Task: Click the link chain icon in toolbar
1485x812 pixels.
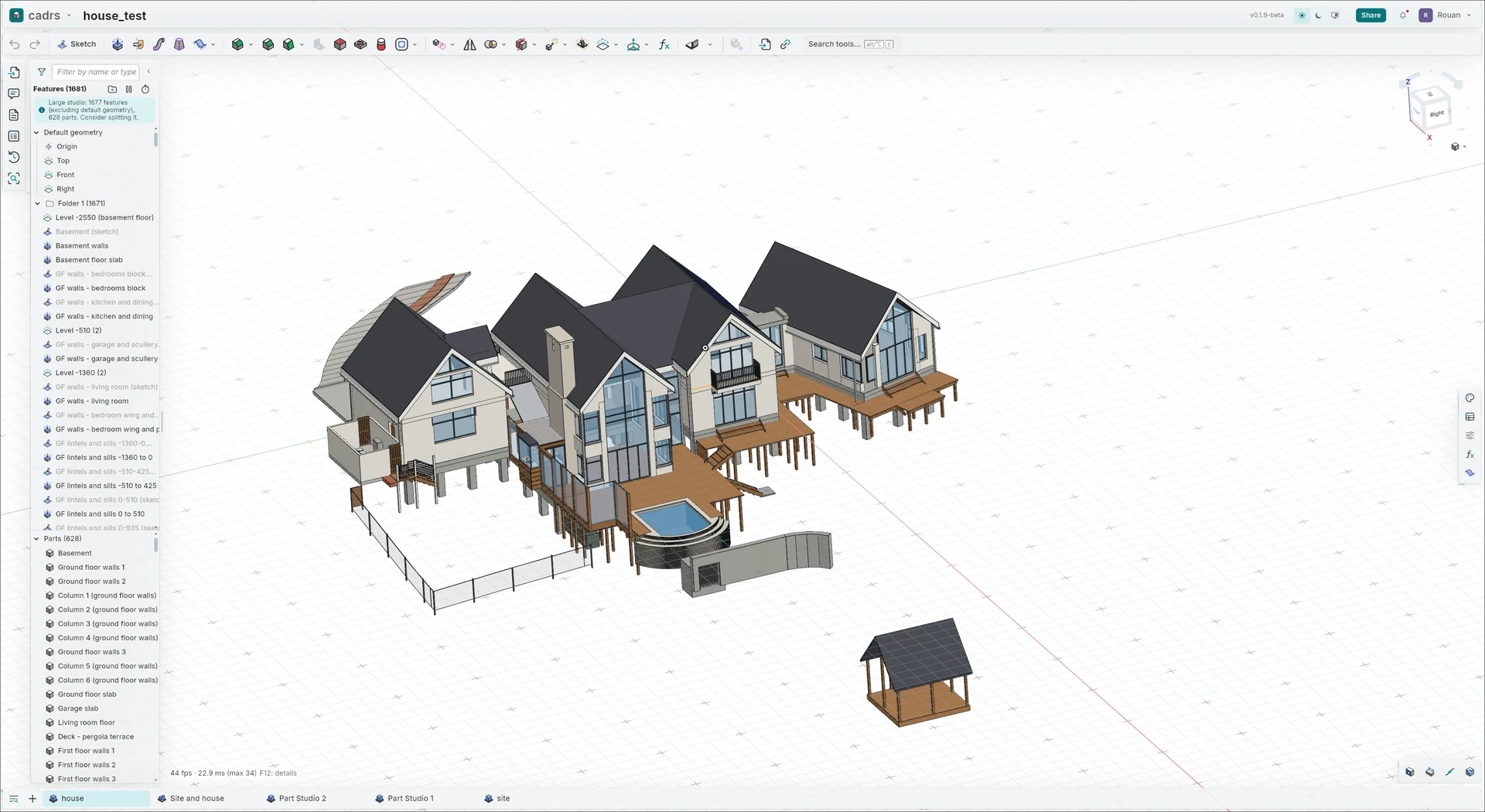Action: pos(785,45)
